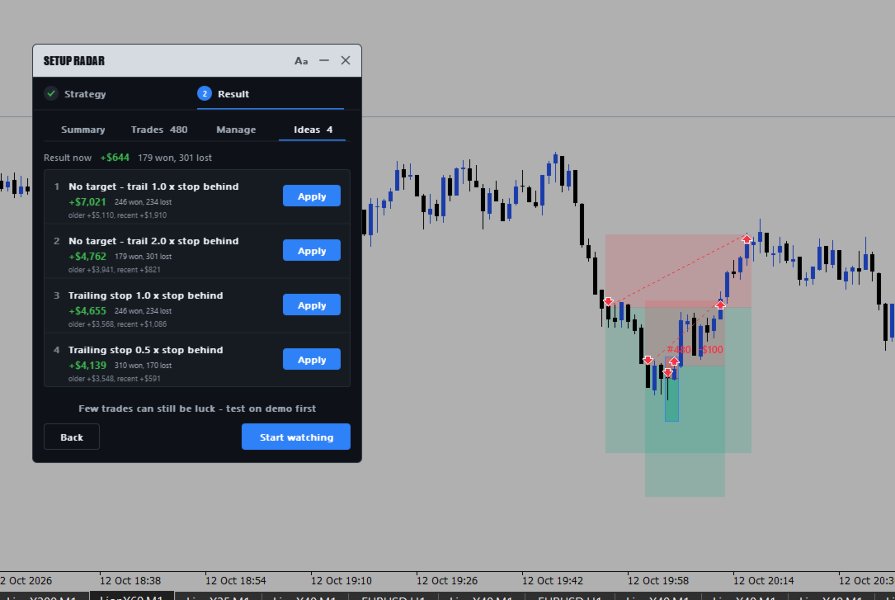The width and height of the screenshot is (895, 600).
Task: Apply Trailing stop 1.0 x idea
Action: tap(312, 305)
